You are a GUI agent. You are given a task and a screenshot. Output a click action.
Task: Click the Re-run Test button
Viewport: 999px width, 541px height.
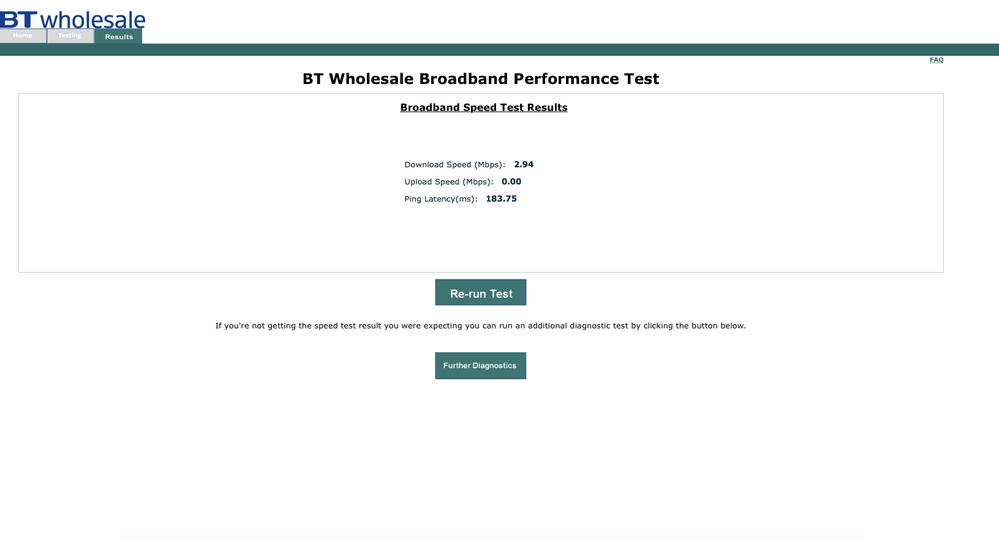coord(480,292)
